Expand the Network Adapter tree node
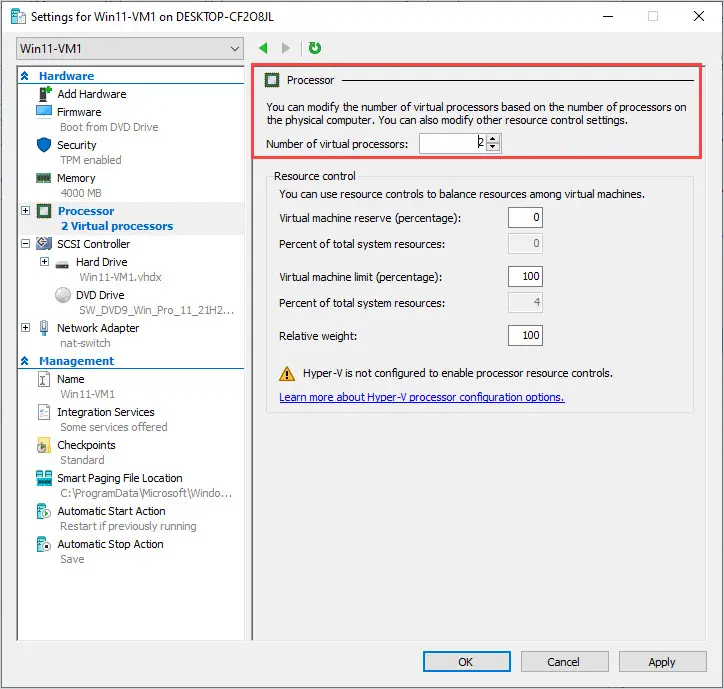 click(x=25, y=327)
